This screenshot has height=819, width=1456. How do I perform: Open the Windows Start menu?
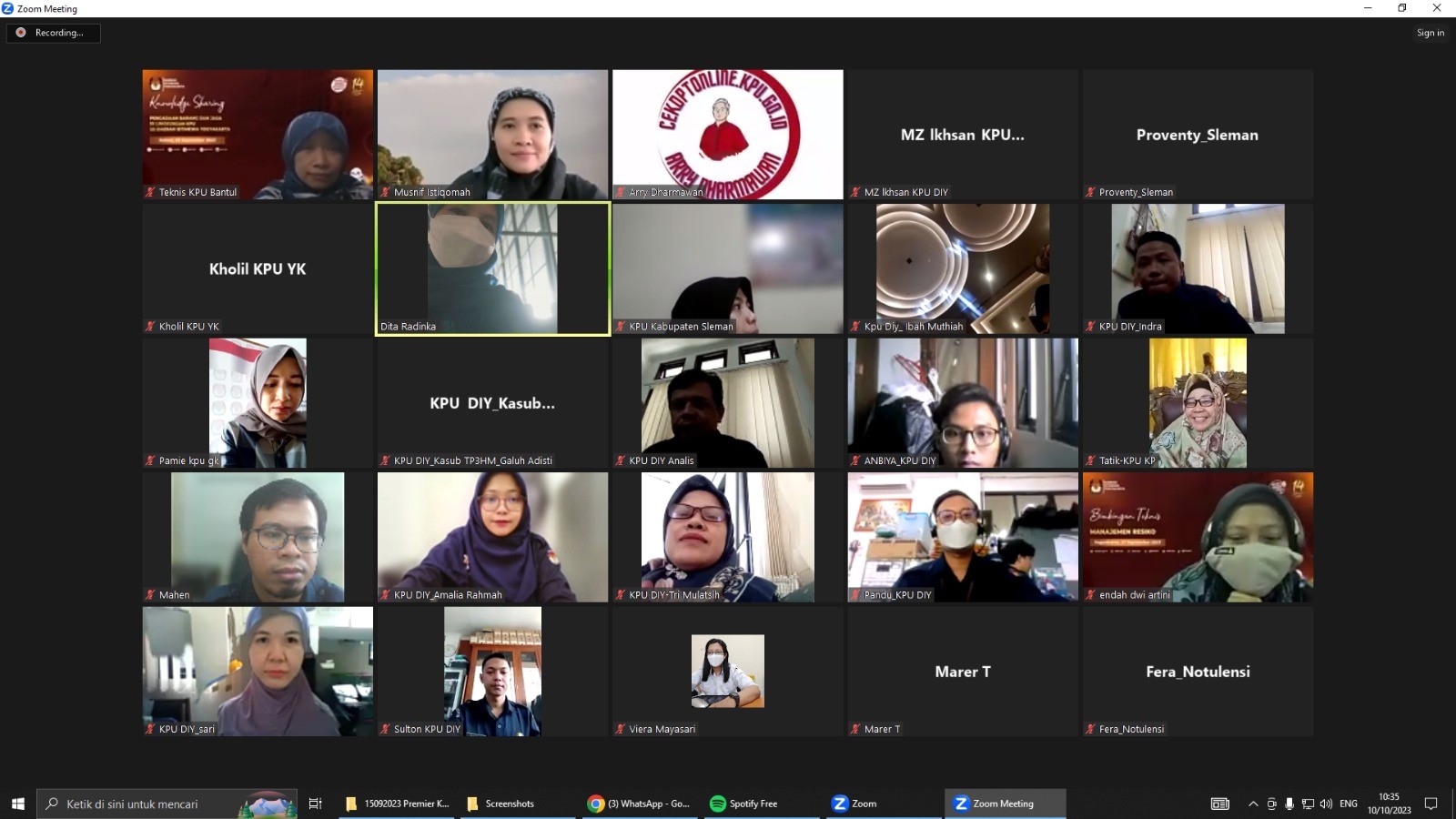[x=17, y=804]
